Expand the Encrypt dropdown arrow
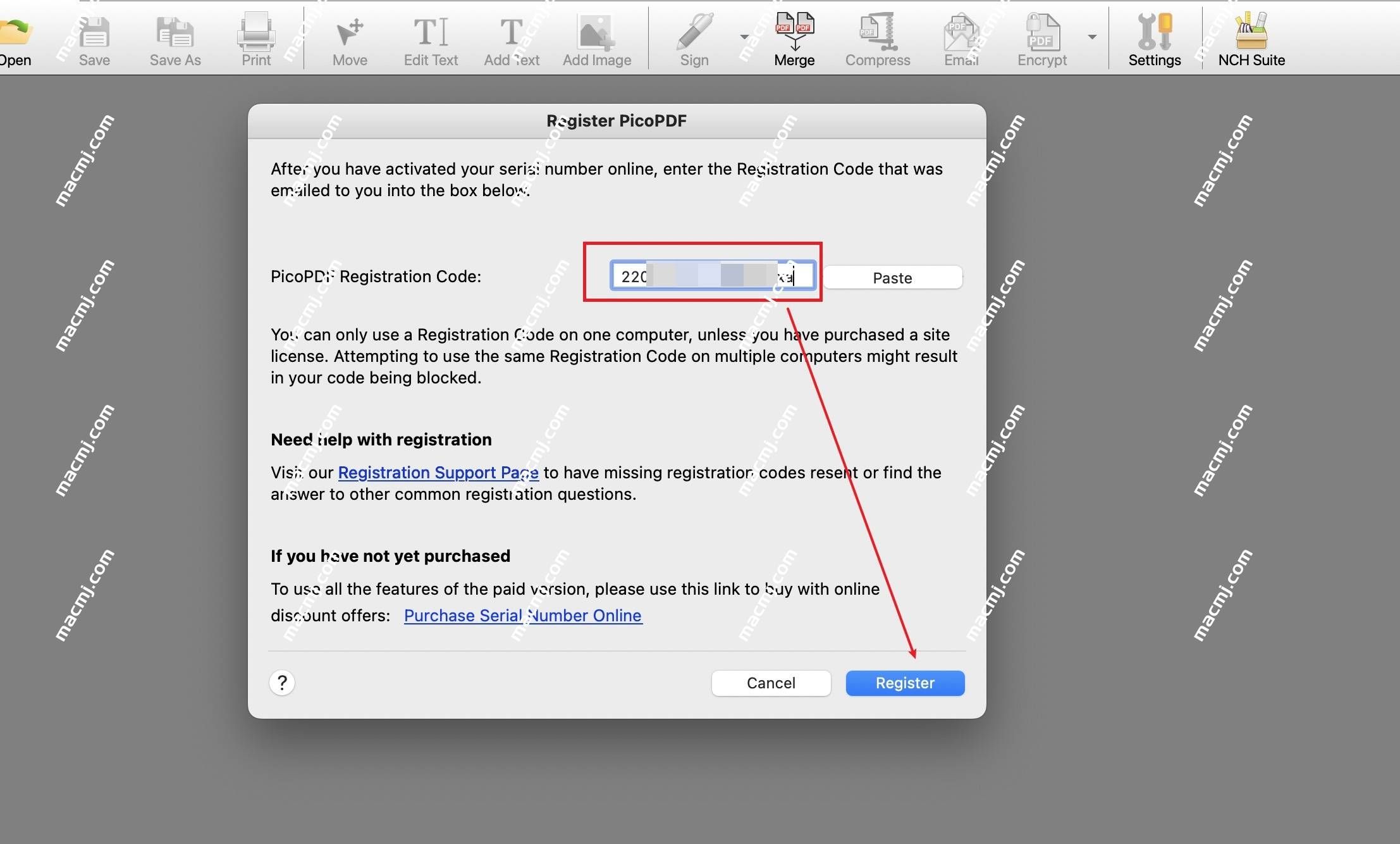Image resolution: width=1400 pixels, height=844 pixels. pyautogui.click(x=1092, y=37)
